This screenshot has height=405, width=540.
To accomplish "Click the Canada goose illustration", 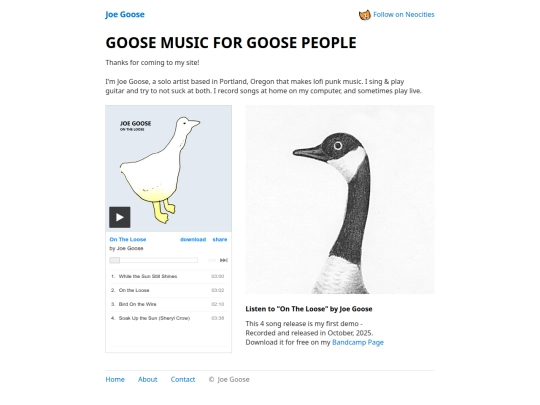I will (x=340, y=199).
